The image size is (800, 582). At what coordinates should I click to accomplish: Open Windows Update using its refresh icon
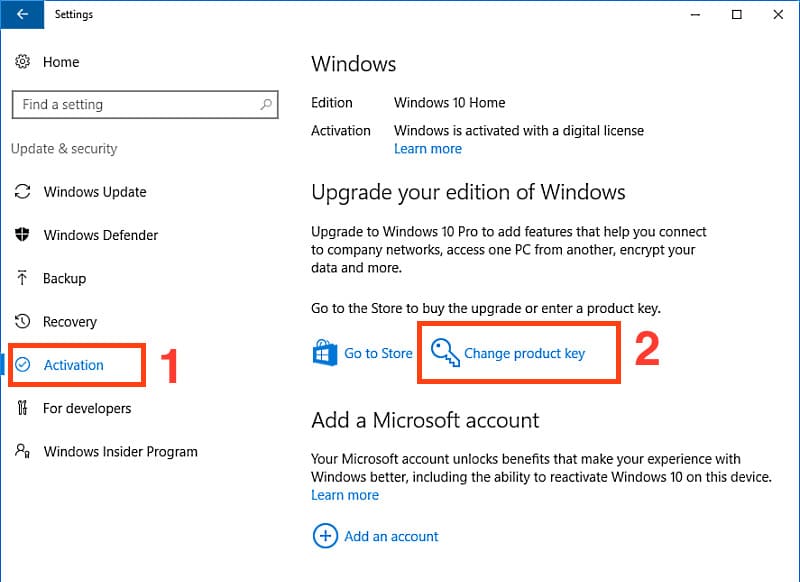(23, 192)
